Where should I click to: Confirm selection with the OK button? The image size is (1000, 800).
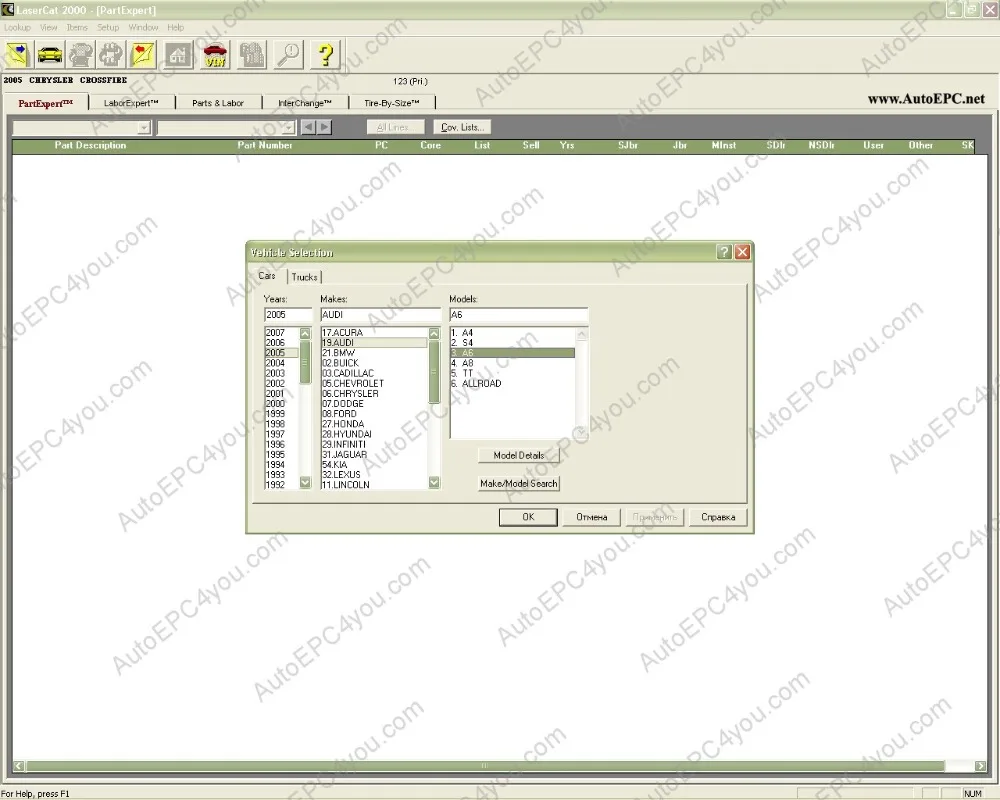pyautogui.click(x=528, y=517)
